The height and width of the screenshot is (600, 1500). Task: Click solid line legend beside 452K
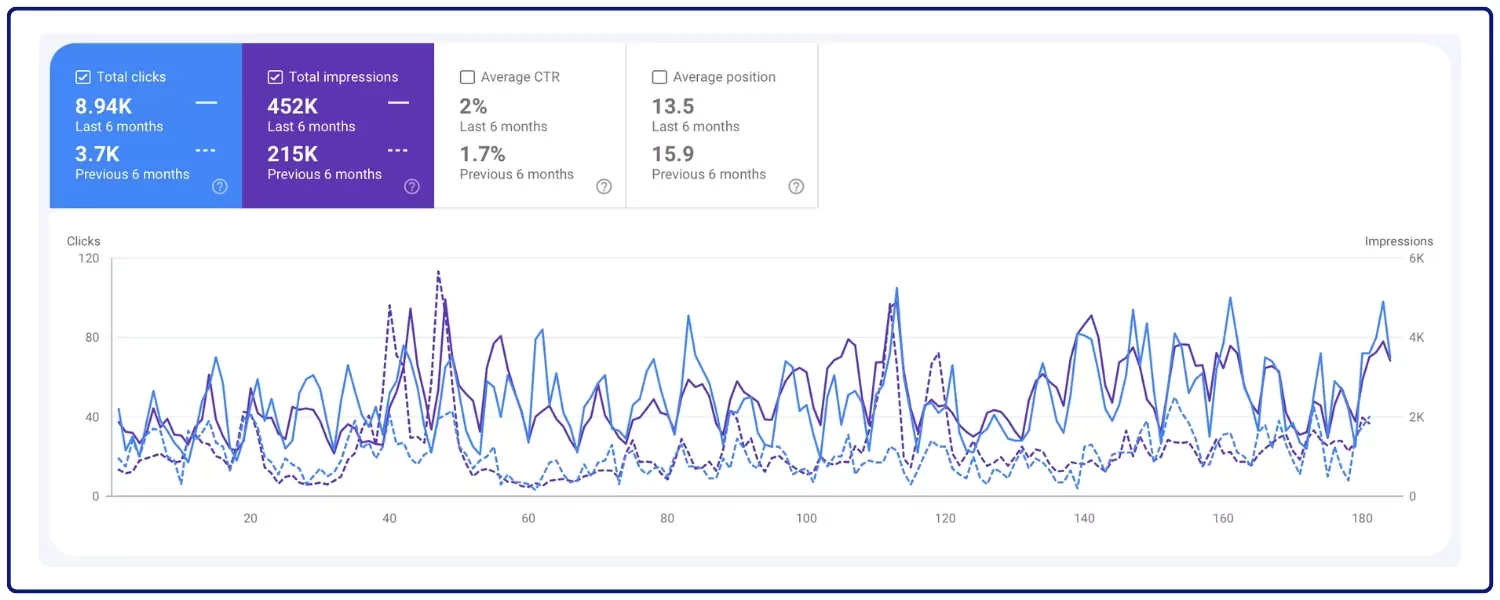coord(398,102)
